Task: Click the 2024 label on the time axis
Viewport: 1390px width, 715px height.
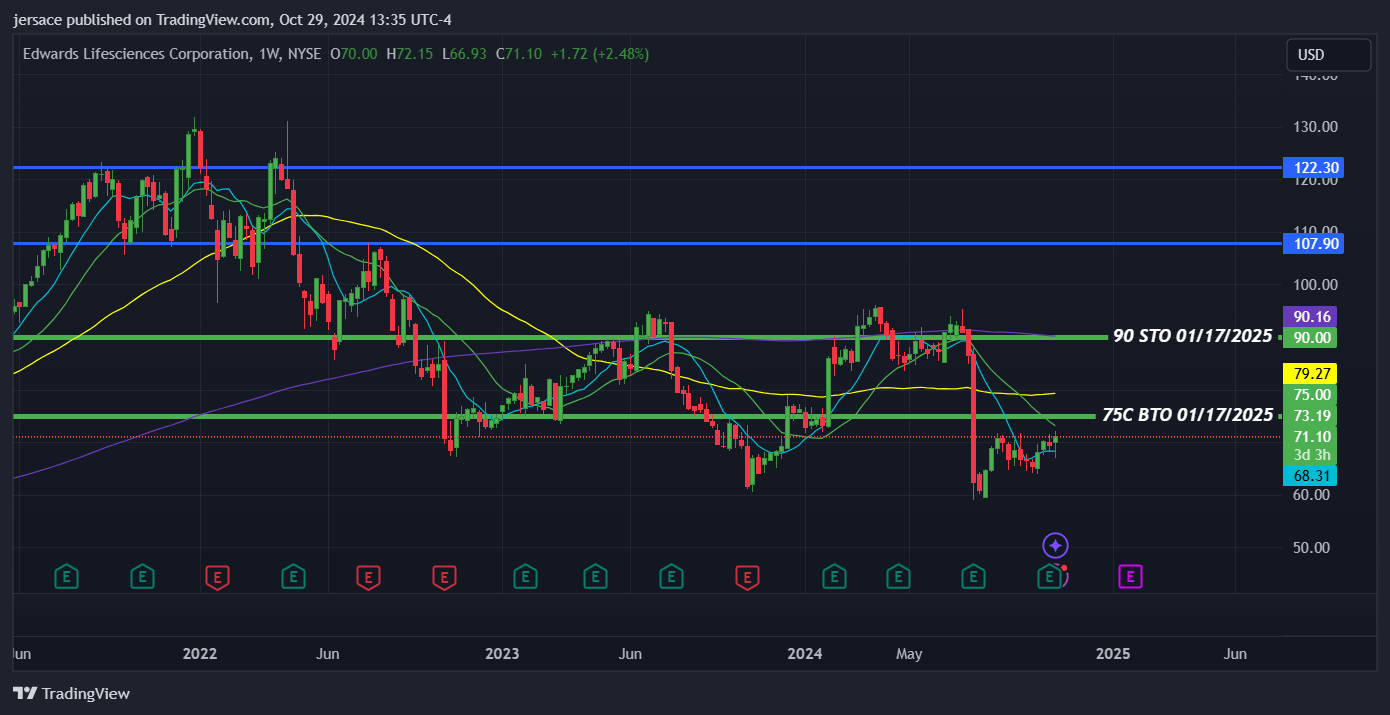Action: (x=805, y=654)
